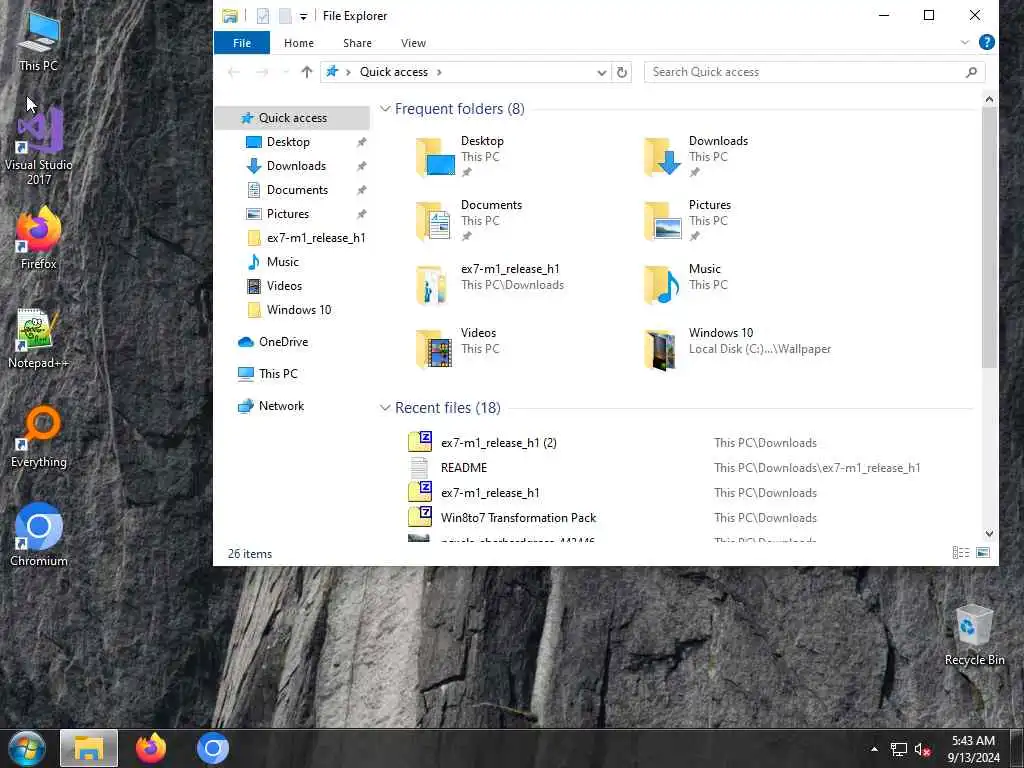Viewport: 1024px width, 768px height.
Task: Open the Share ribbon tab
Action: coord(357,43)
